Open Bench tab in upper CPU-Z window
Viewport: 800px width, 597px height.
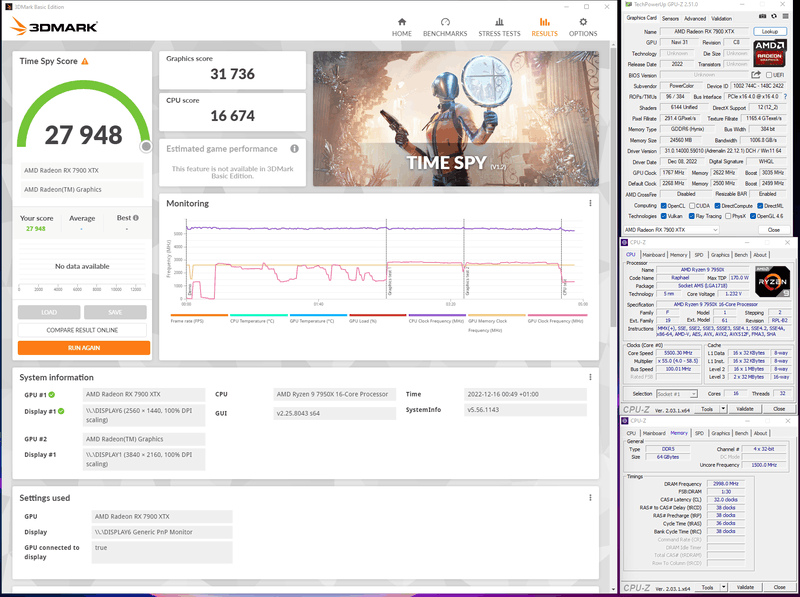[741, 255]
